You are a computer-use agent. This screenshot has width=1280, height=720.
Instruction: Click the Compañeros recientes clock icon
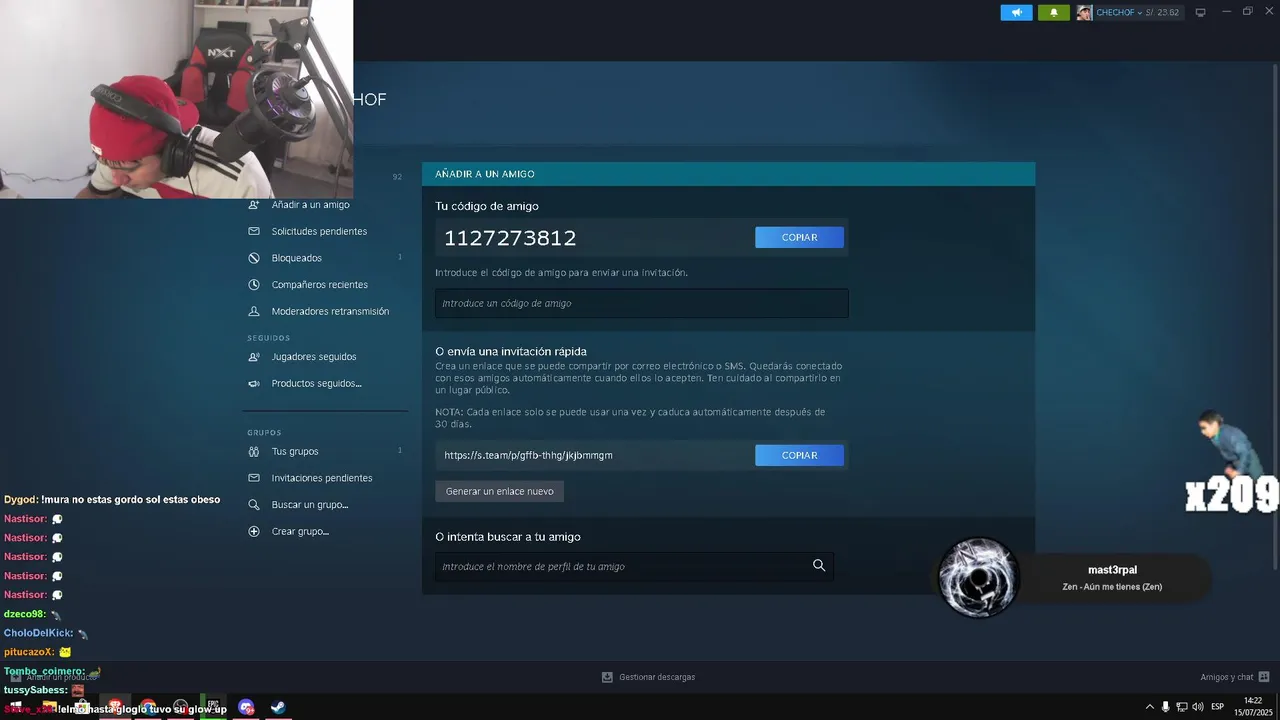[254, 284]
